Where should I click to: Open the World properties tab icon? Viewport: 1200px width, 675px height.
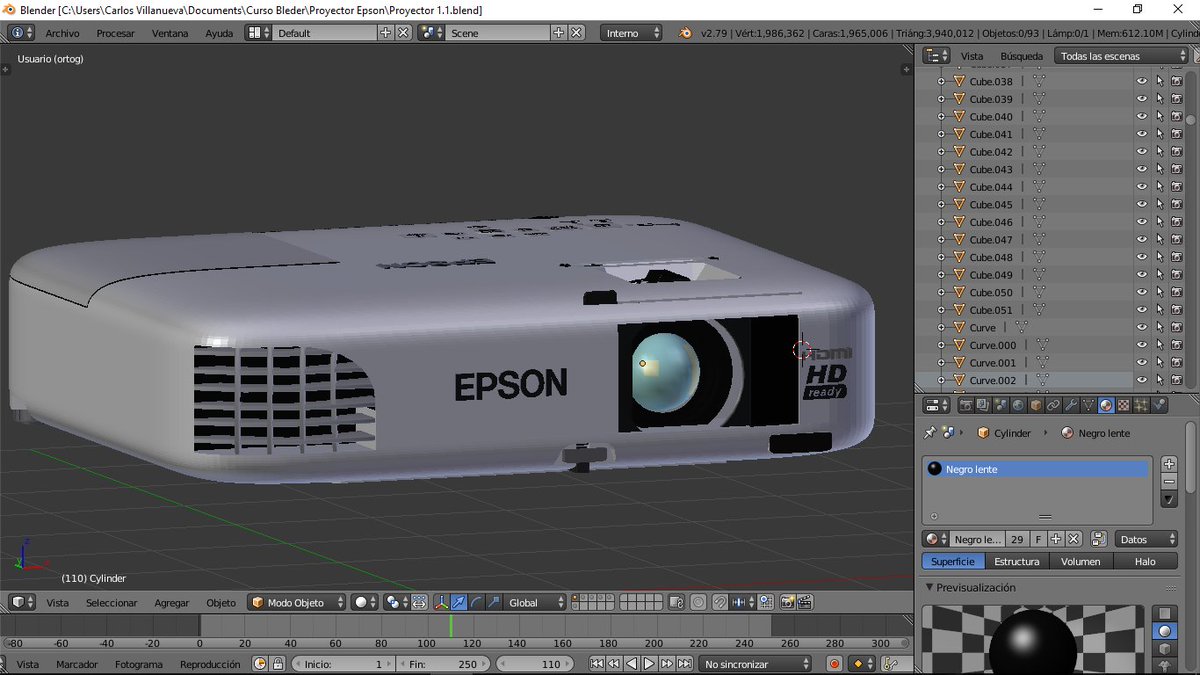(1018, 405)
